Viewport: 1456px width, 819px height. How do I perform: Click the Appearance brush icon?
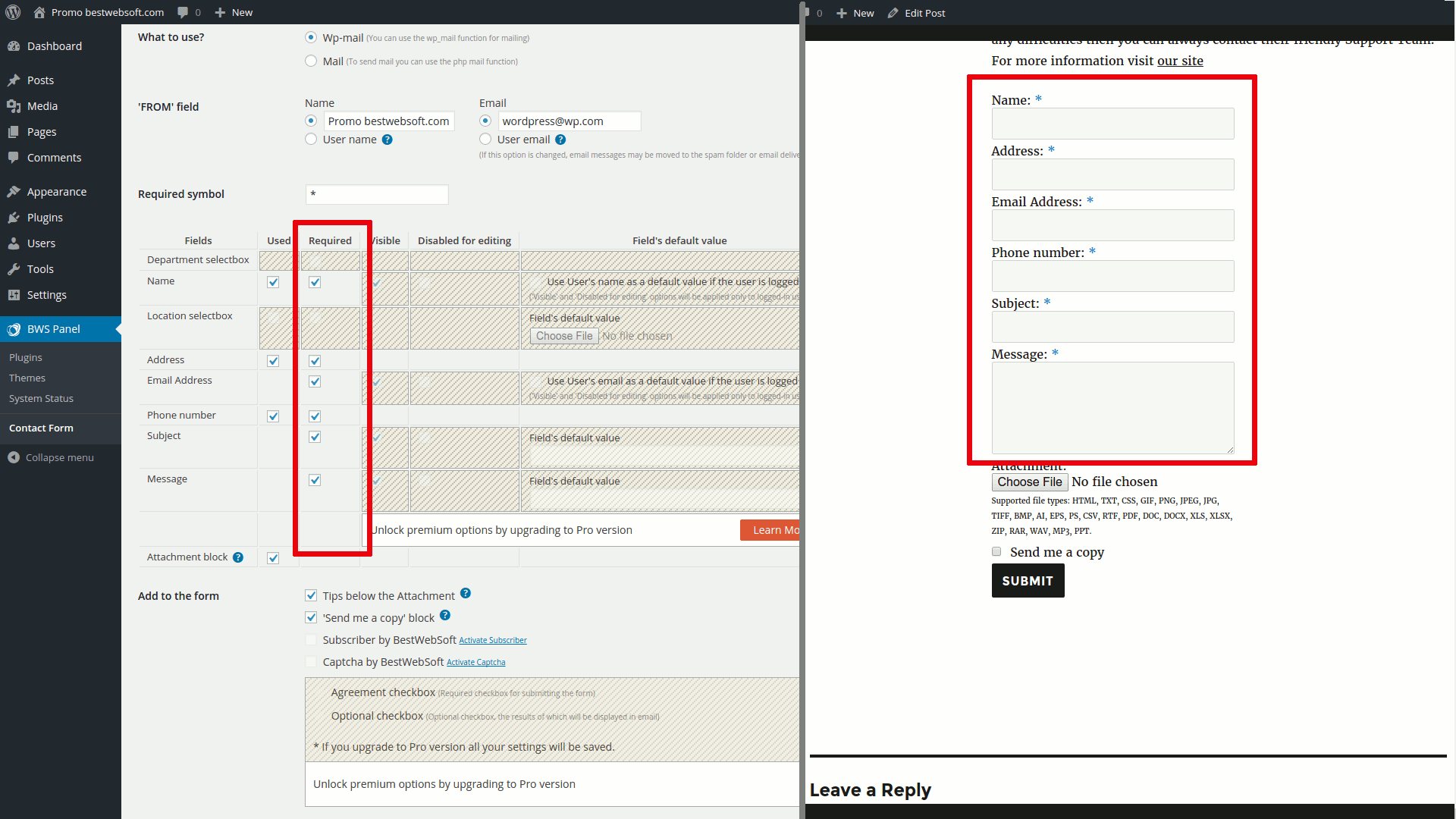click(x=14, y=192)
